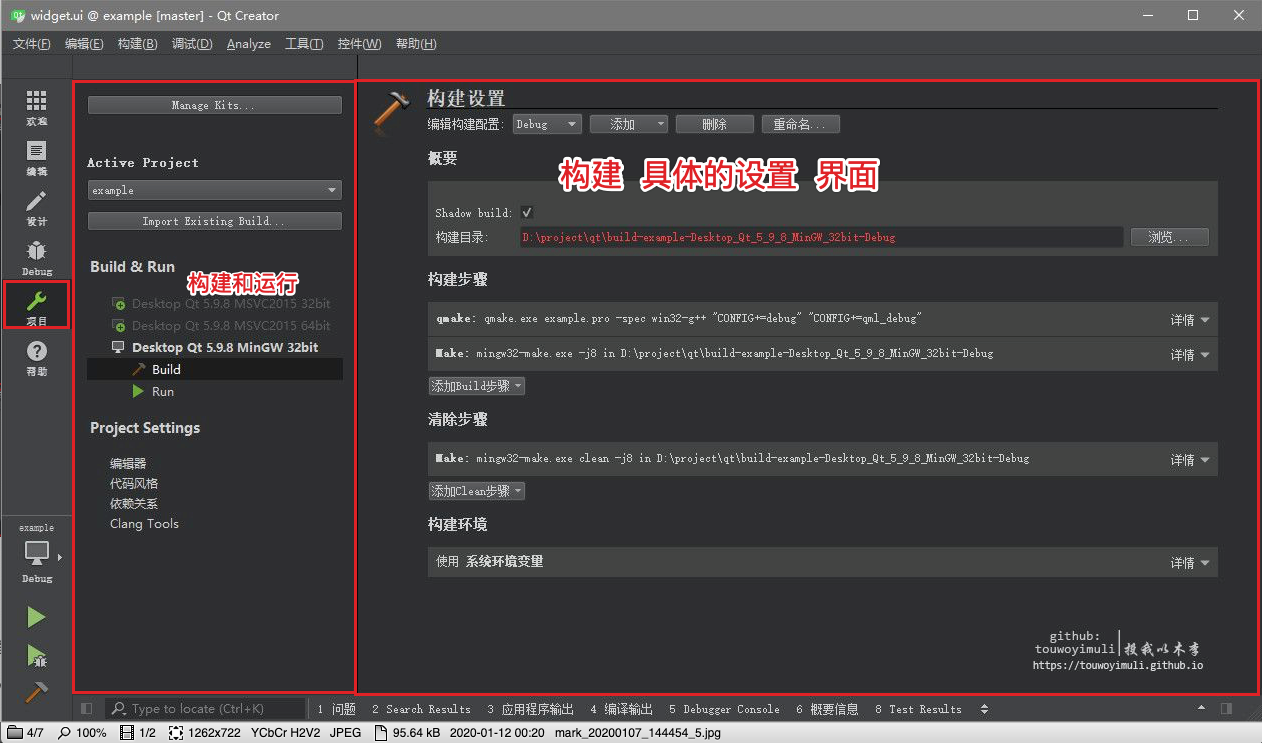Toggle left sidebar visibility icon
Screen dimensions: 1262x743
(86, 709)
